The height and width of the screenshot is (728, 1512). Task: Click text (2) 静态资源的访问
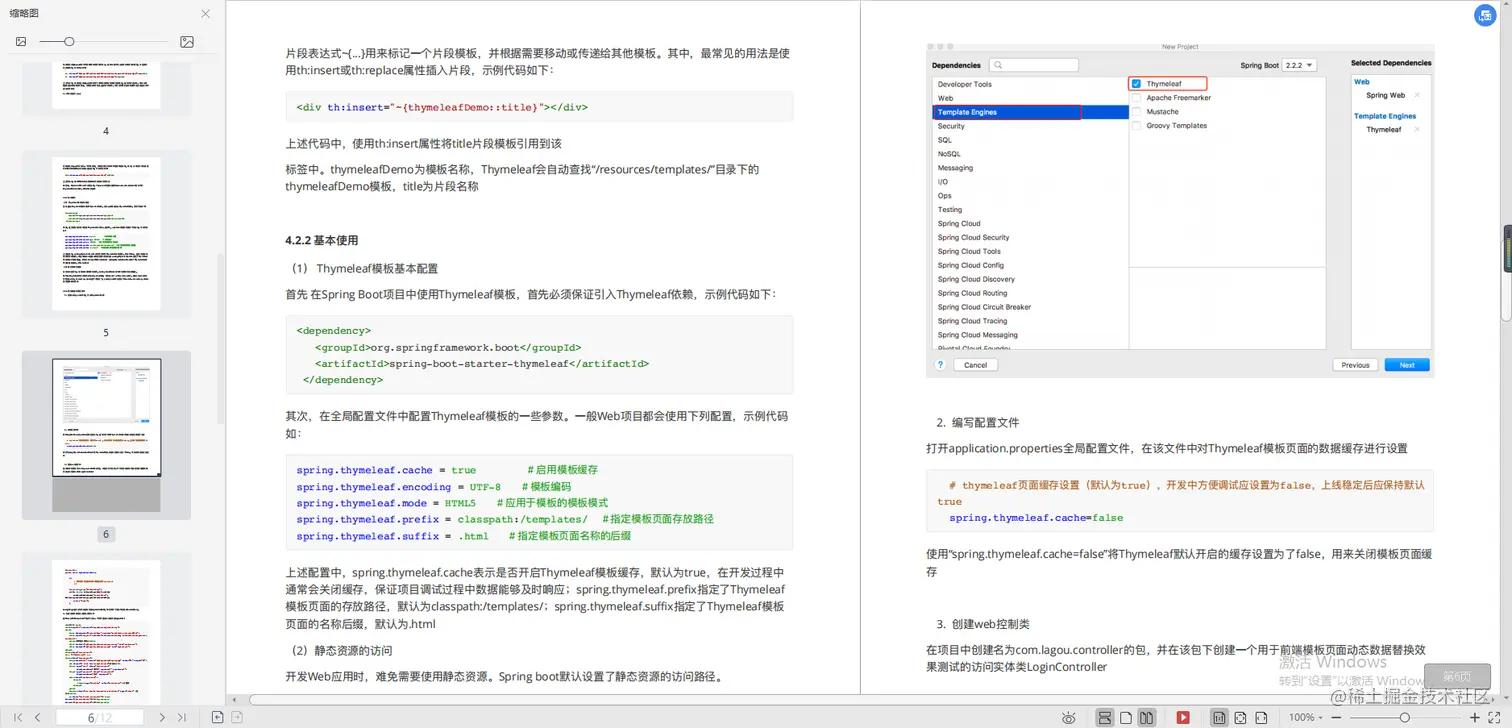coord(342,651)
